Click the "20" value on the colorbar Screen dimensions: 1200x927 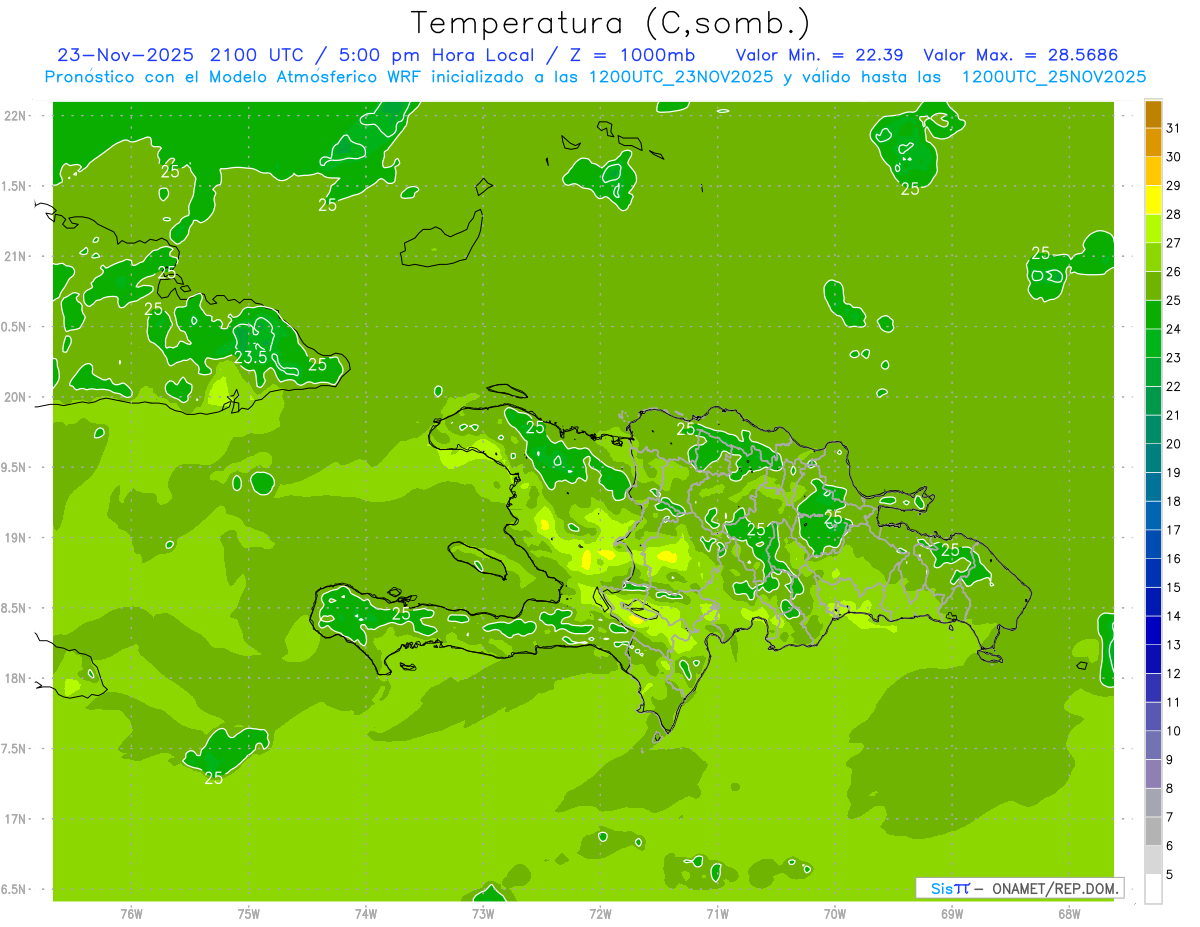[x=1174, y=444]
